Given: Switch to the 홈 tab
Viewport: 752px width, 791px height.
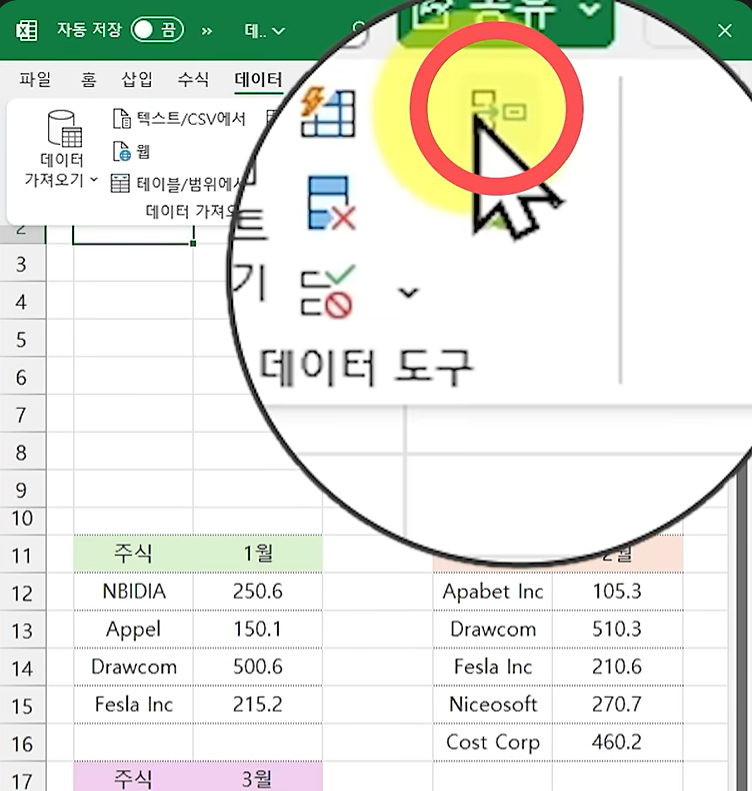Looking at the screenshot, I should 88,79.
